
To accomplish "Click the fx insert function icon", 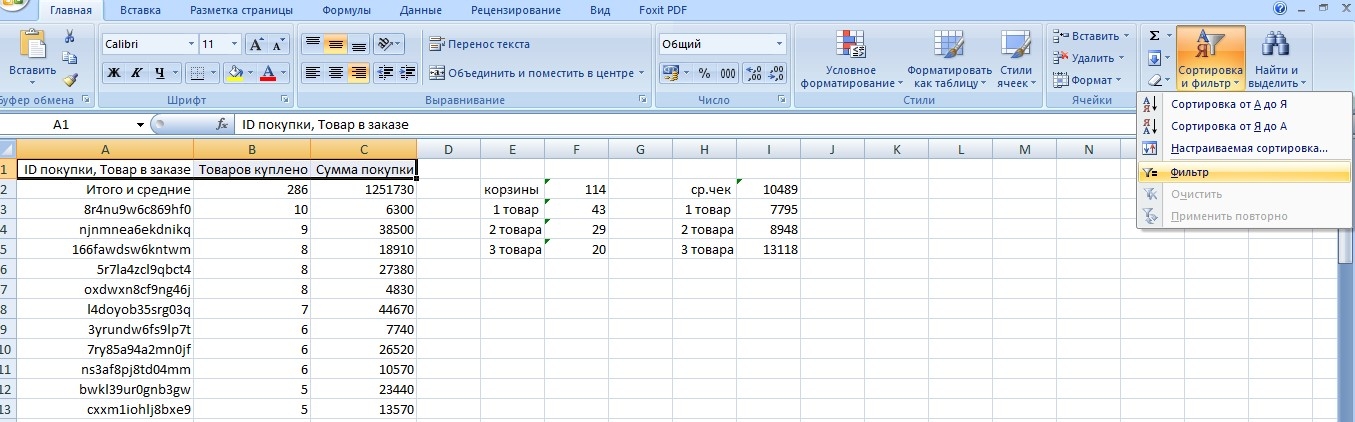I will click(222, 125).
